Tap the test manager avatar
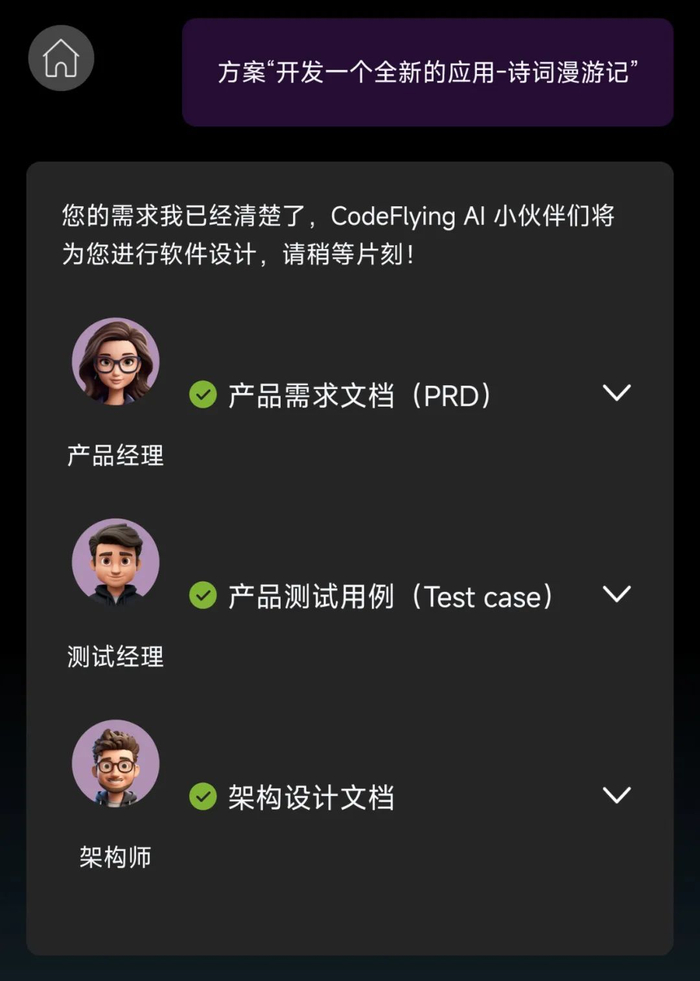700x981 pixels. tap(116, 562)
